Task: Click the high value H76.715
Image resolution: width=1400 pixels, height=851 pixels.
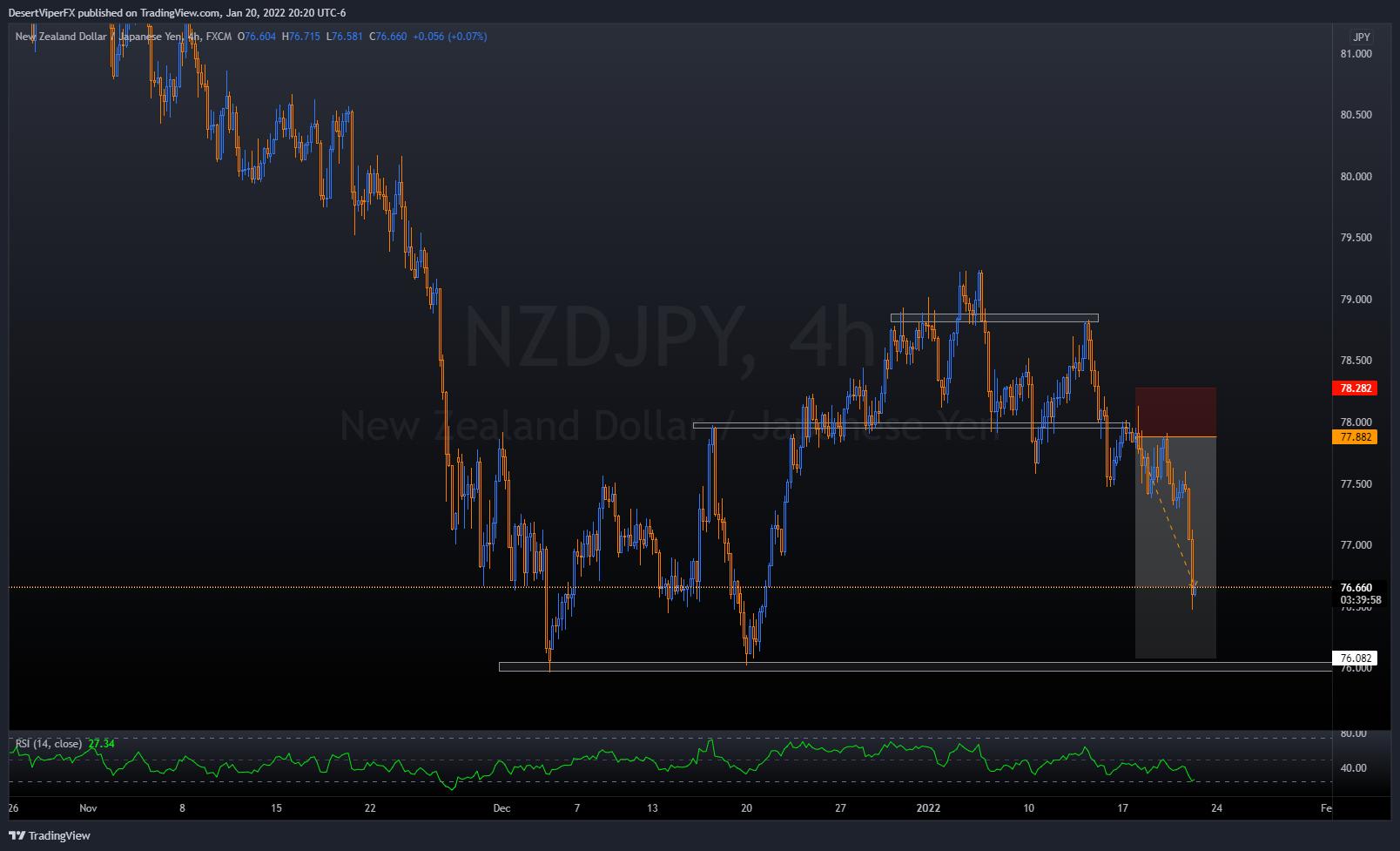Action: click(x=301, y=37)
